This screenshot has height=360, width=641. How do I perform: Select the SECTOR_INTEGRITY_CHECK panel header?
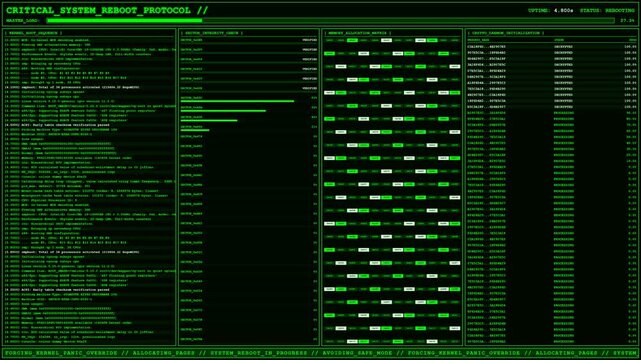coord(212,33)
